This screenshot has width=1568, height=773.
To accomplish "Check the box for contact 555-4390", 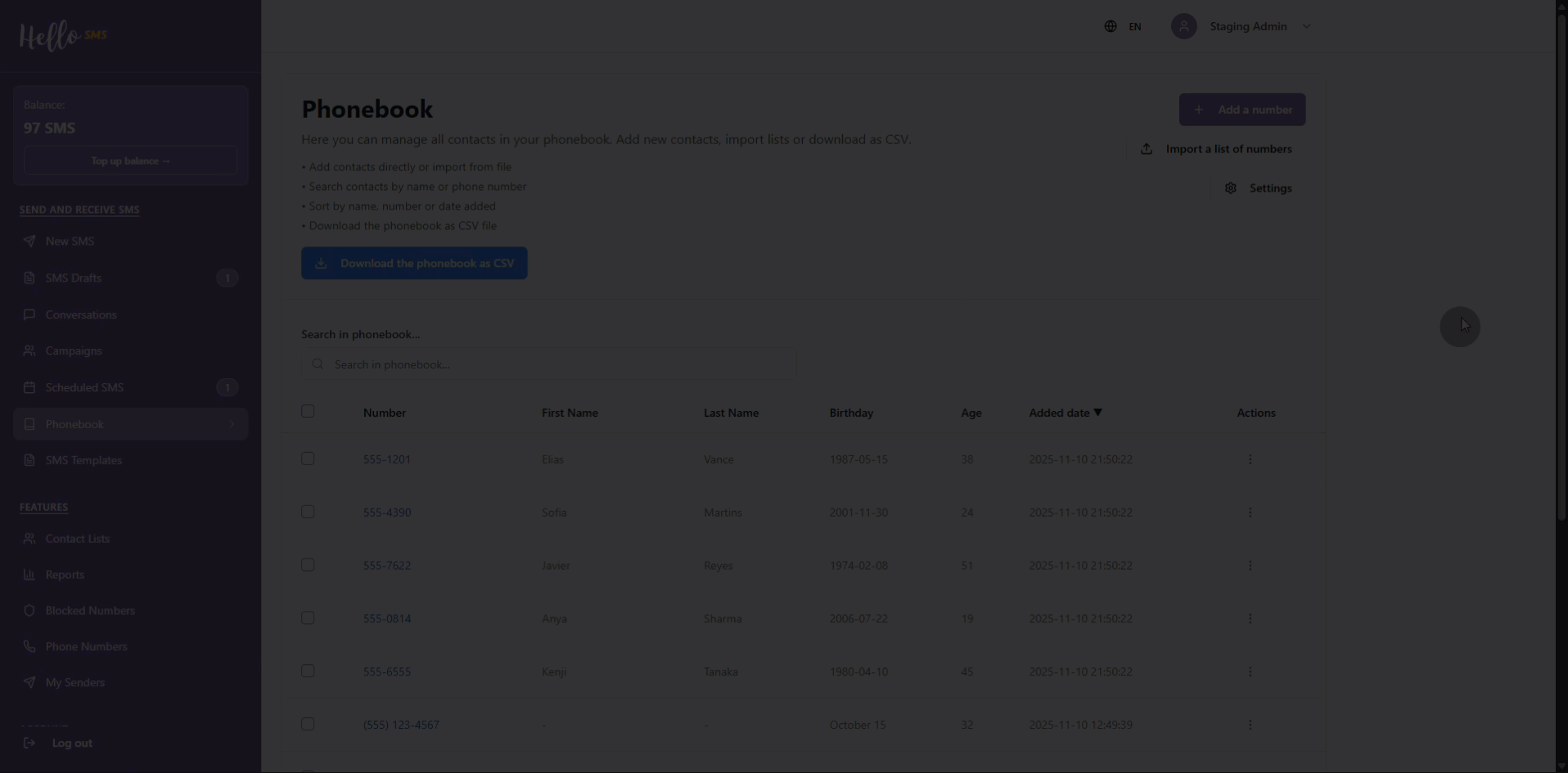I will pyautogui.click(x=308, y=512).
